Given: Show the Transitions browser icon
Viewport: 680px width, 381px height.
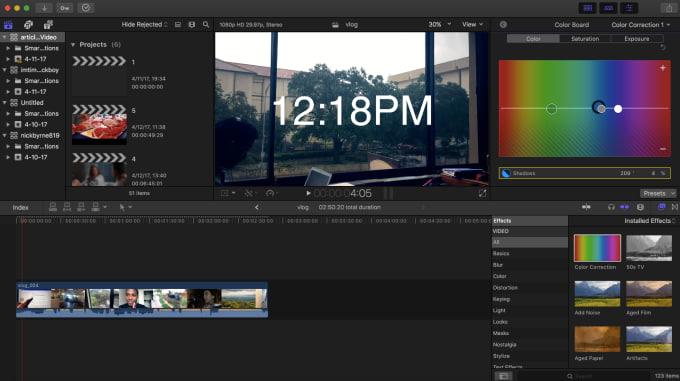Looking at the screenshot, I should [x=675, y=207].
